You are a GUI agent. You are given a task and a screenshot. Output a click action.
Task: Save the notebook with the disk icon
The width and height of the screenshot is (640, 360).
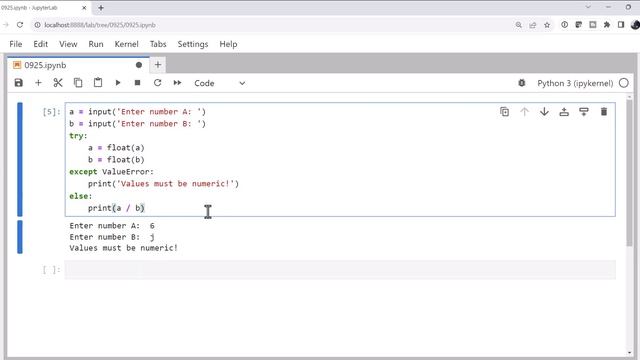tap(18, 83)
